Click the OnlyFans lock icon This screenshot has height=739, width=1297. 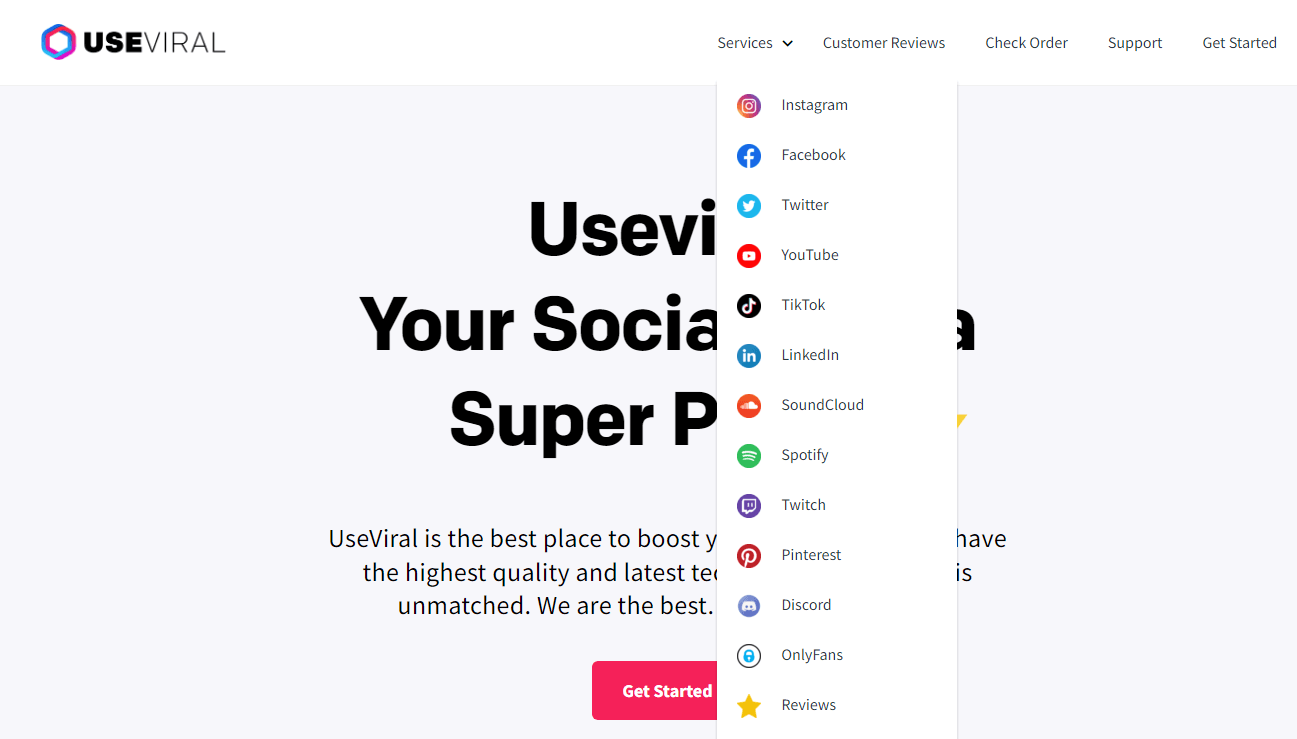pyautogui.click(x=749, y=655)
